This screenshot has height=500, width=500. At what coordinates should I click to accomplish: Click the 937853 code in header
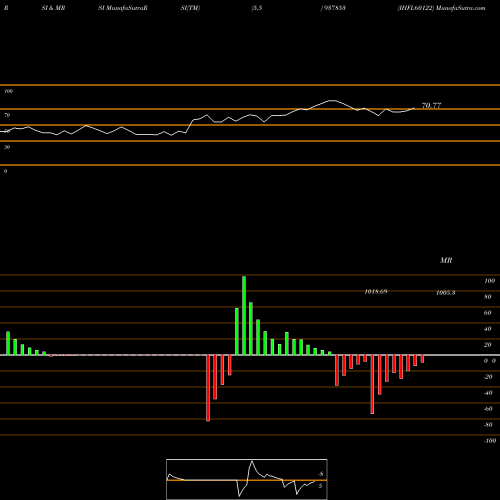(x=334, y=8)
